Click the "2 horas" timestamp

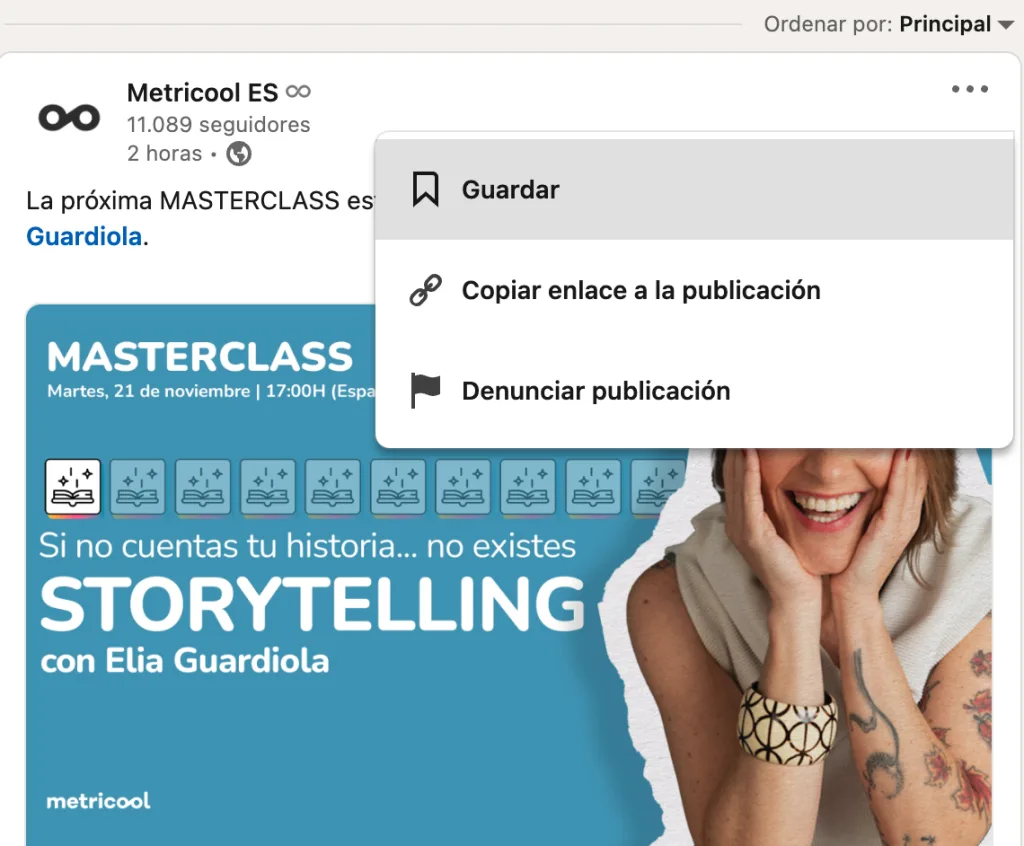tap(165, 154)
